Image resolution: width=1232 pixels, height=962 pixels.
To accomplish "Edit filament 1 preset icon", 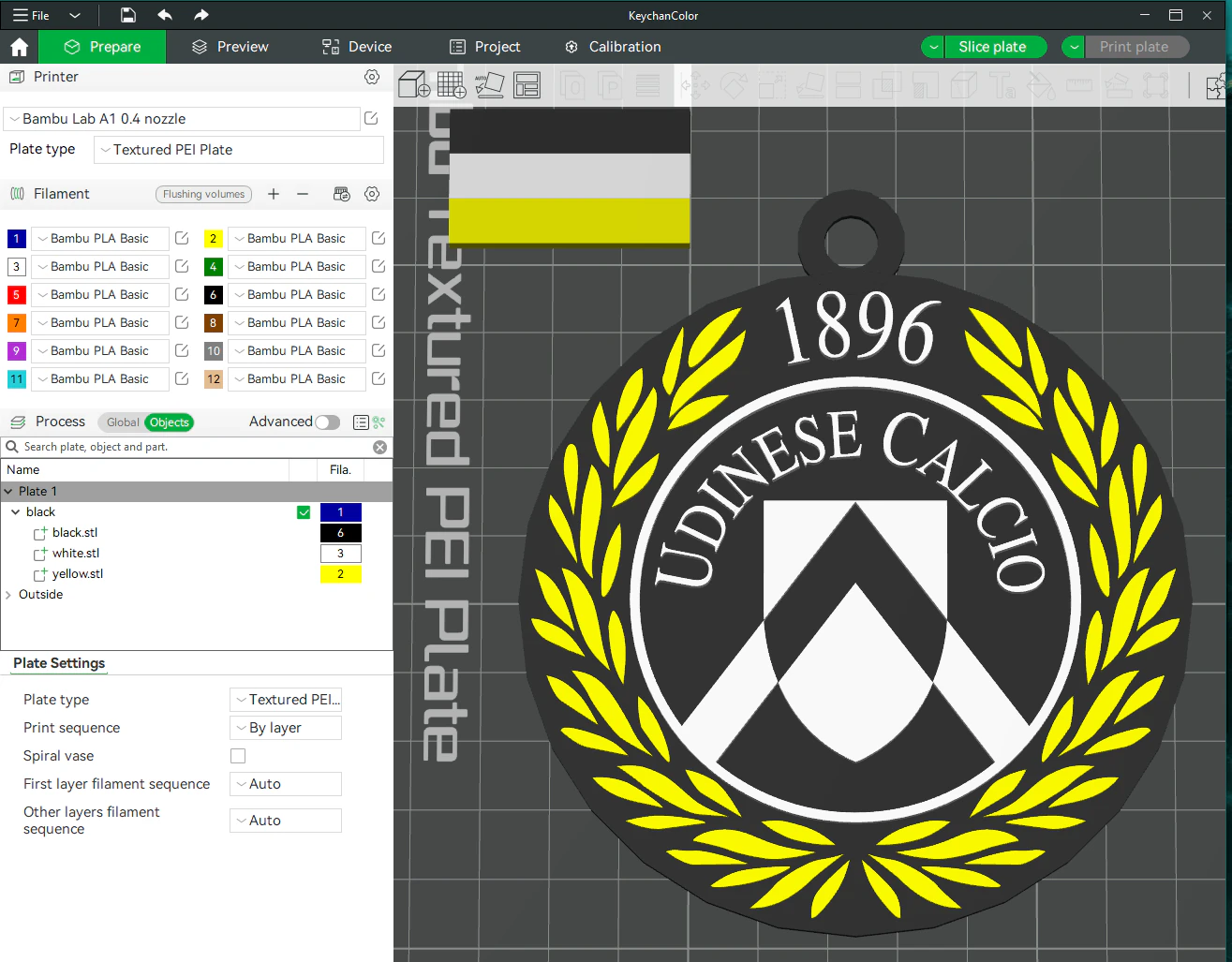I will coord(182,238).
